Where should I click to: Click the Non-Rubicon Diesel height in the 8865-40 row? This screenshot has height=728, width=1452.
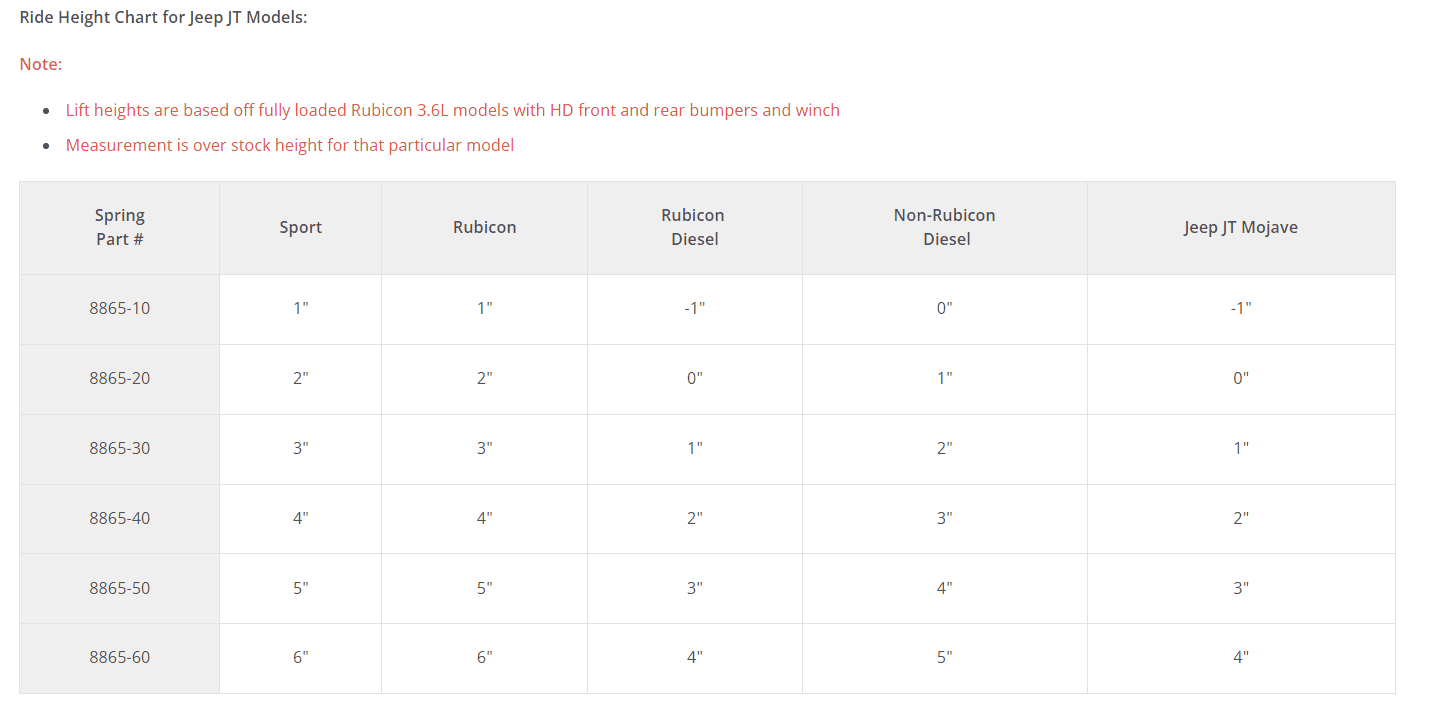[945, 519]
